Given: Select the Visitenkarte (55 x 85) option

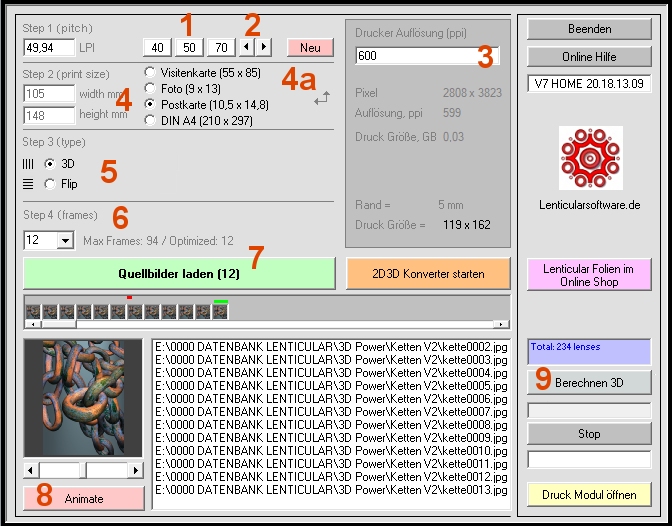Looking at the screenshot, I should (x=151, y=72).
